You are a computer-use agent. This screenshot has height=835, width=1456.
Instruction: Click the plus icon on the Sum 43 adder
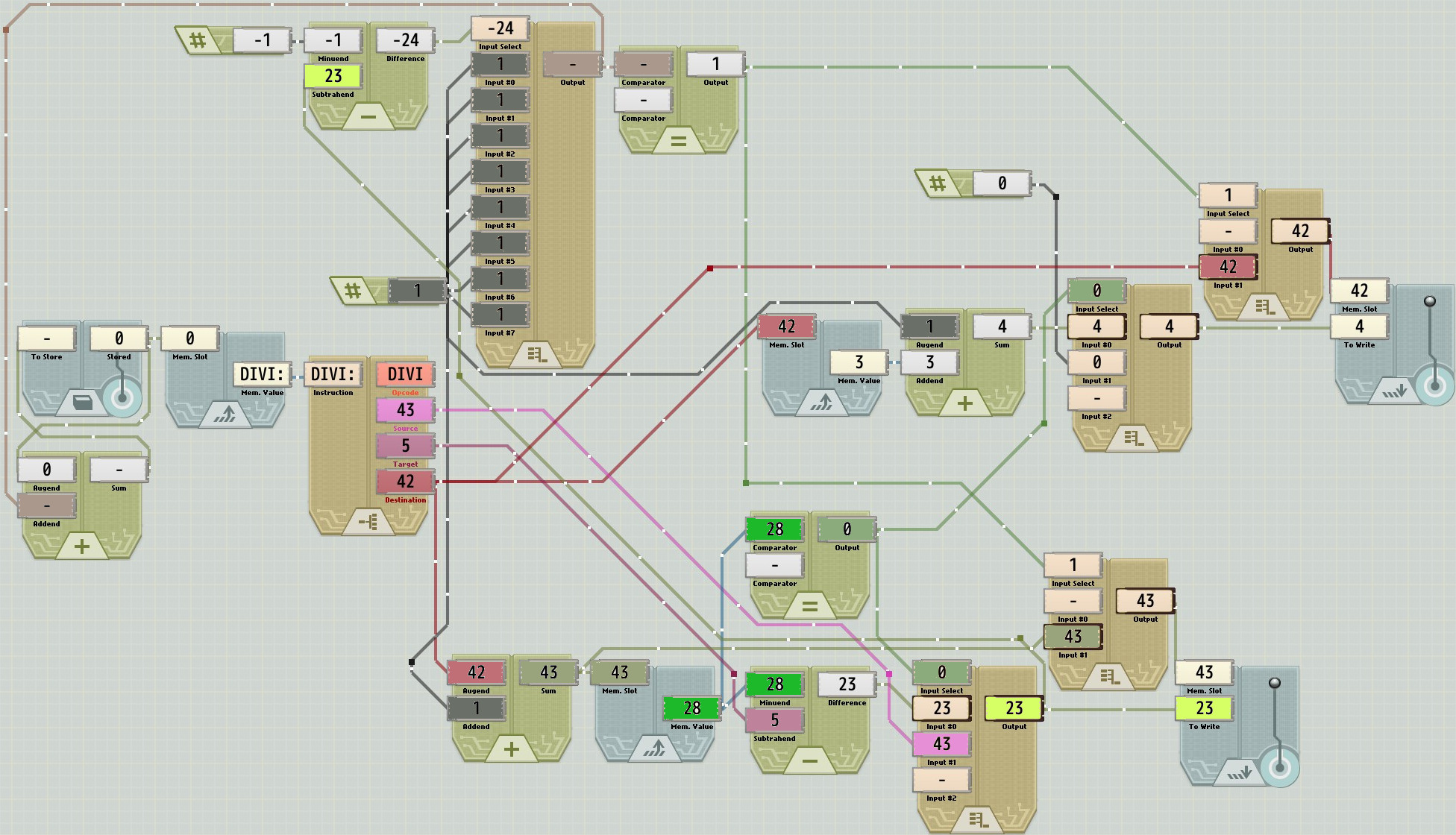pos(511,749)
